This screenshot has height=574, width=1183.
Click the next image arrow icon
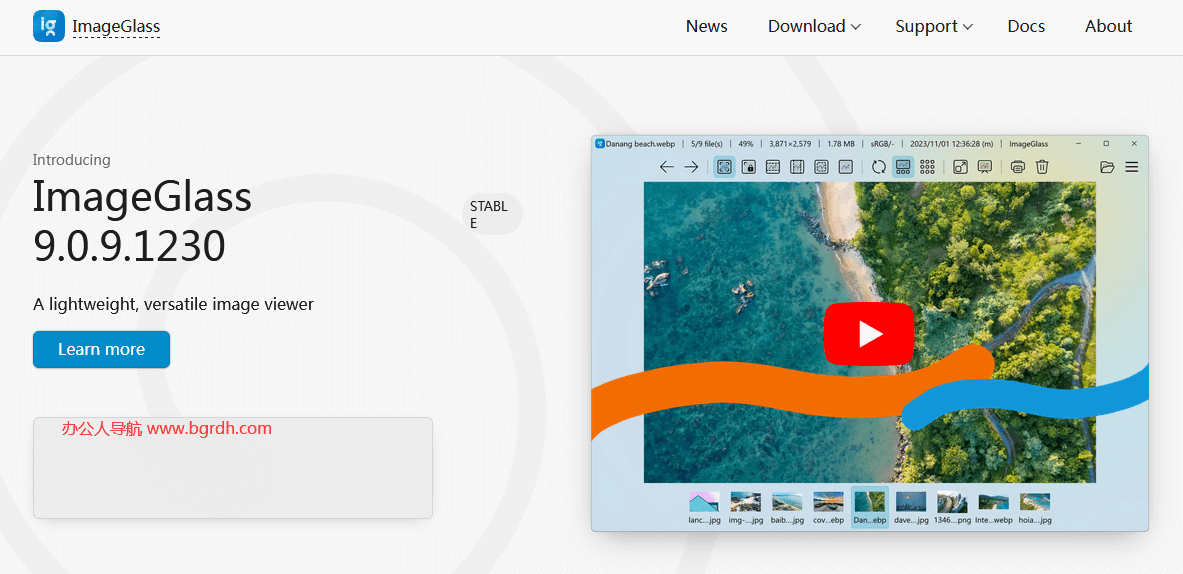(691, 167)
